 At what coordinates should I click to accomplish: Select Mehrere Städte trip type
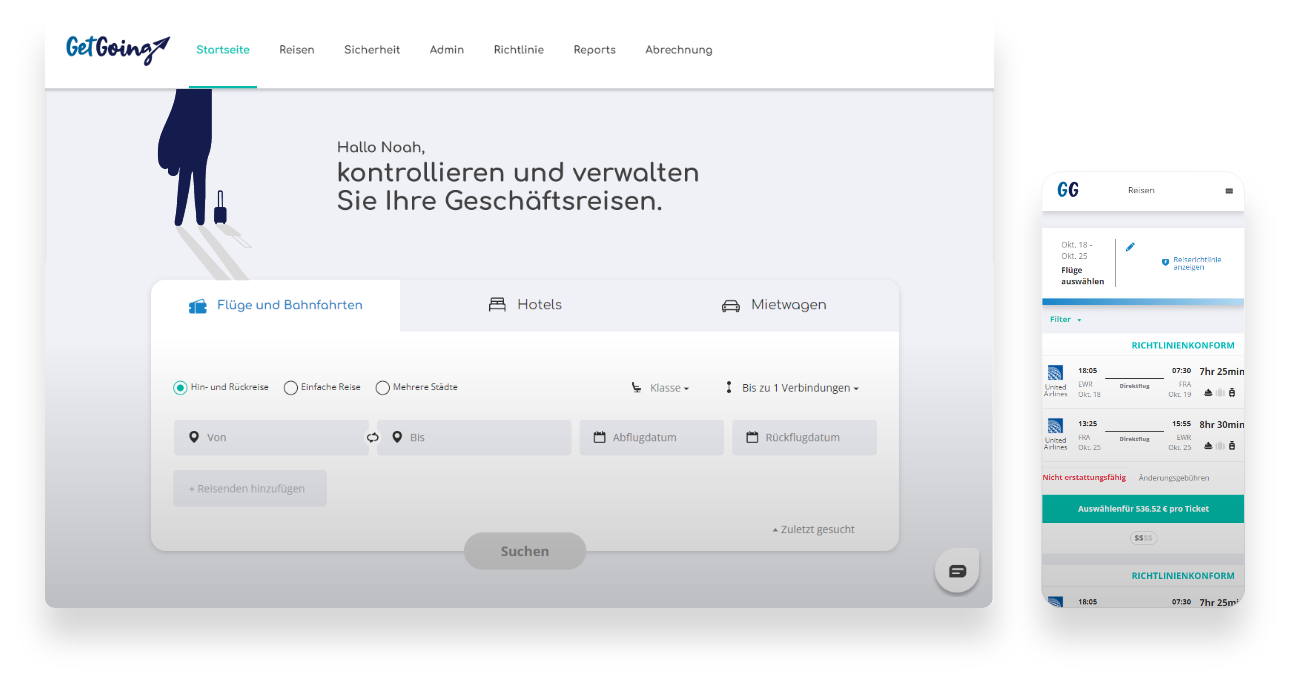[x=383, y=388]
